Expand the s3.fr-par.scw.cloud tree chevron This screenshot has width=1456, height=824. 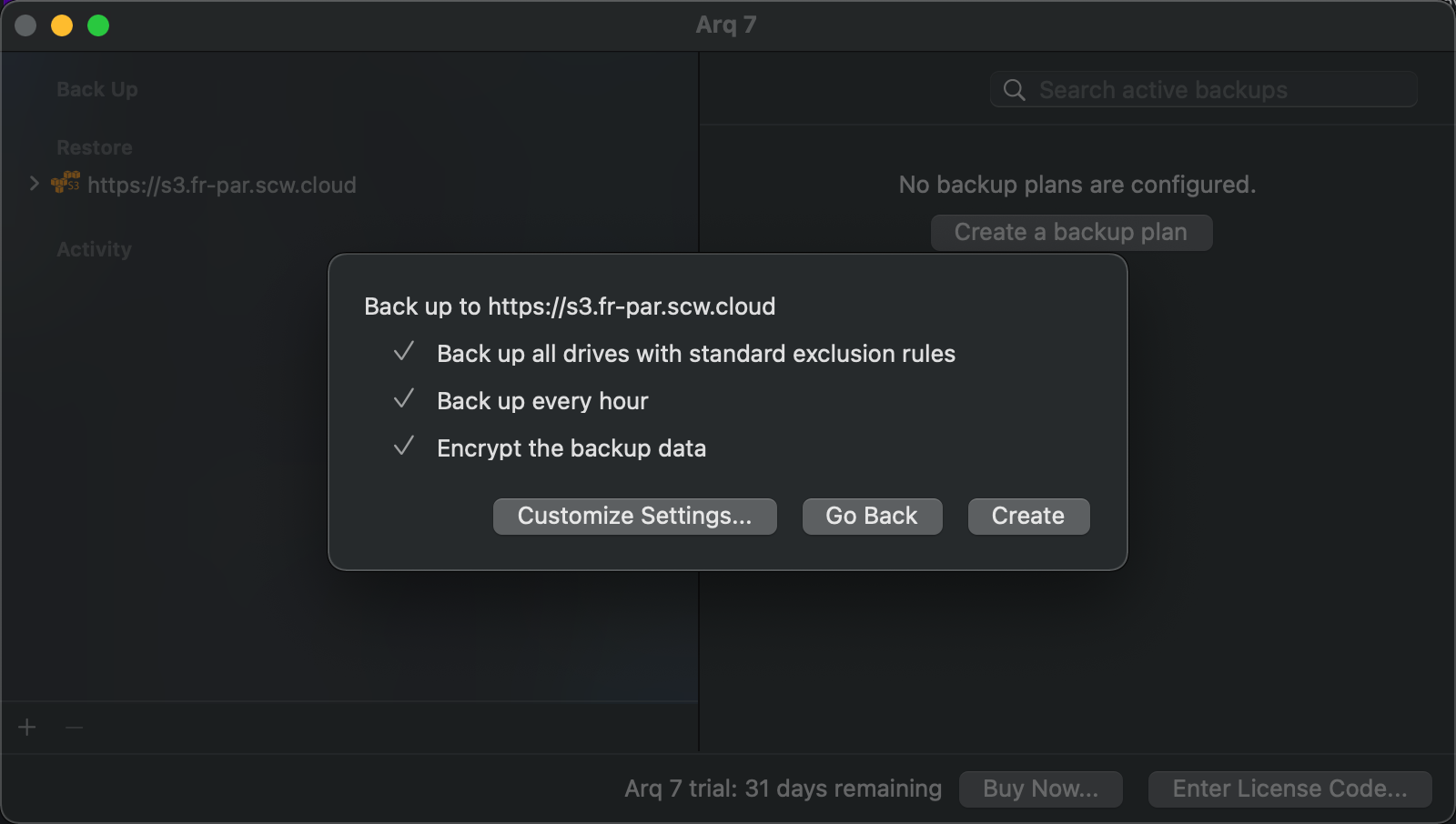(x=34, y=184)
